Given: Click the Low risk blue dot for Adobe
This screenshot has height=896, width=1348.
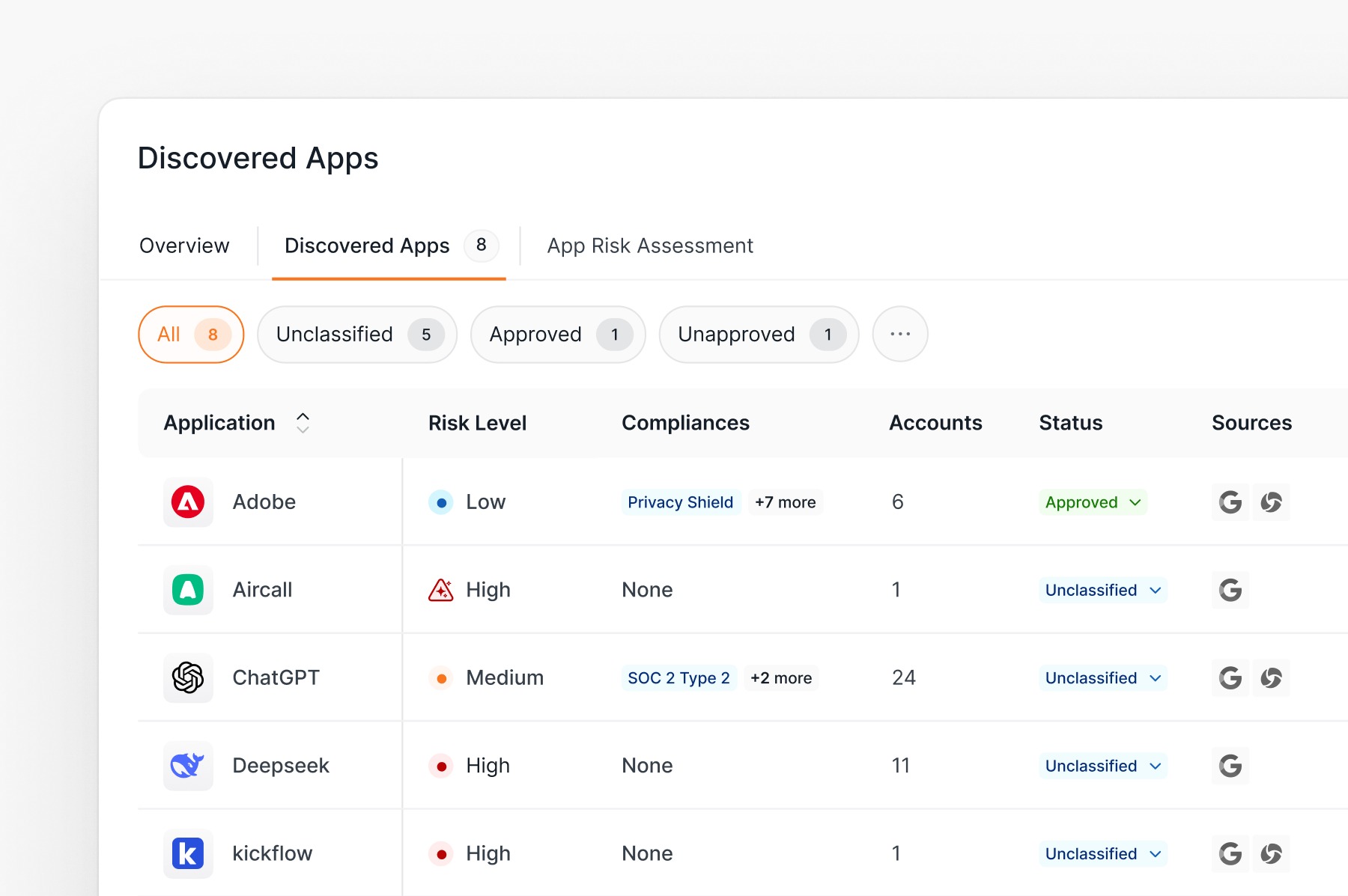Looking at the screenshot, I should point(441,502).
